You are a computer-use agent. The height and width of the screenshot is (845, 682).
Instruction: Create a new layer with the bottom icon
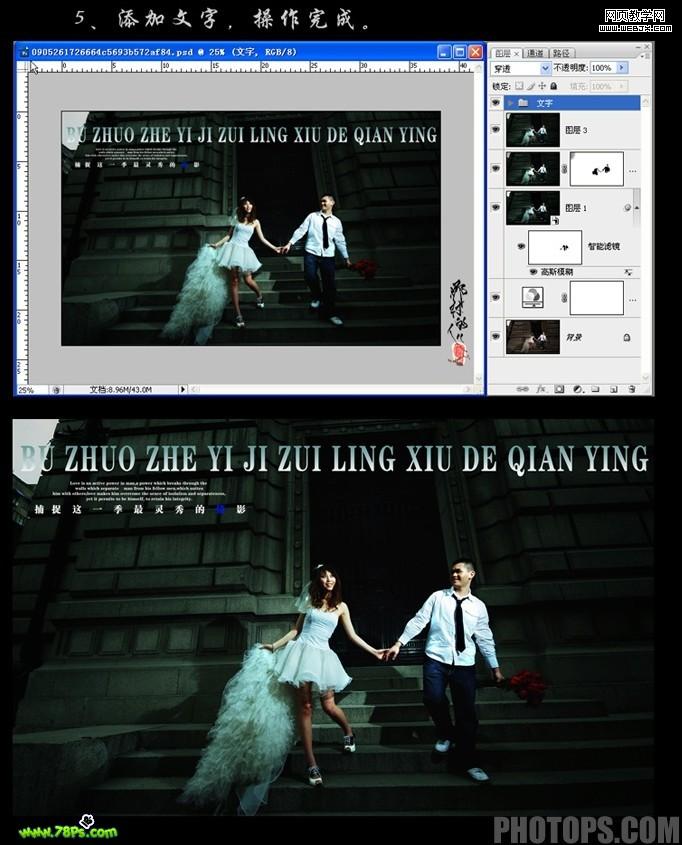pyautogui.click(x=614, y=389)
